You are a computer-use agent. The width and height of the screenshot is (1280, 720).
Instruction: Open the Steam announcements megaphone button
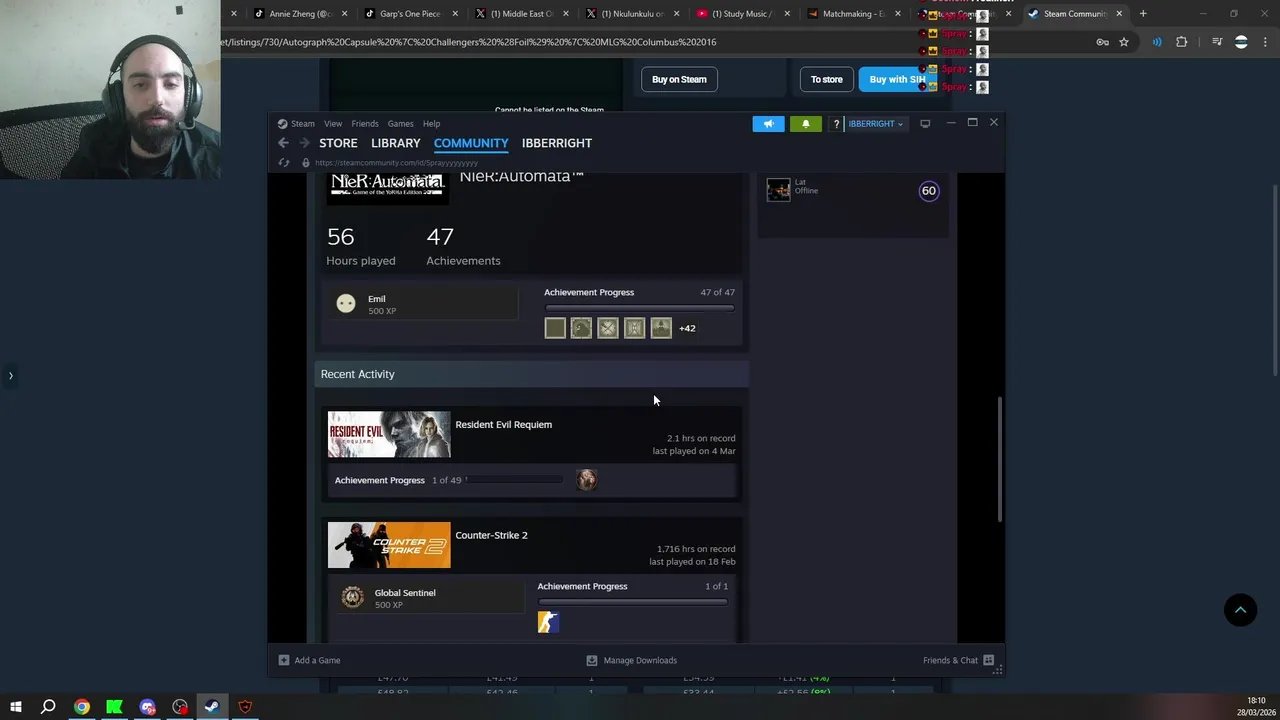coord(768,124)
